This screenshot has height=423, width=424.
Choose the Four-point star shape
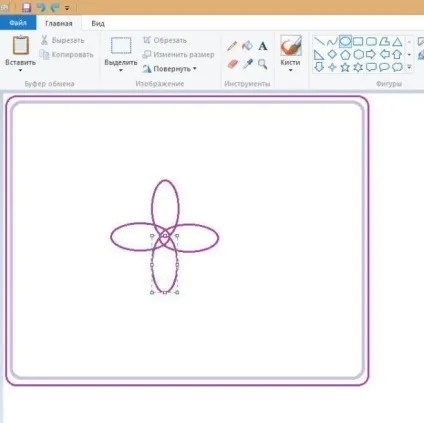[332, 67]
